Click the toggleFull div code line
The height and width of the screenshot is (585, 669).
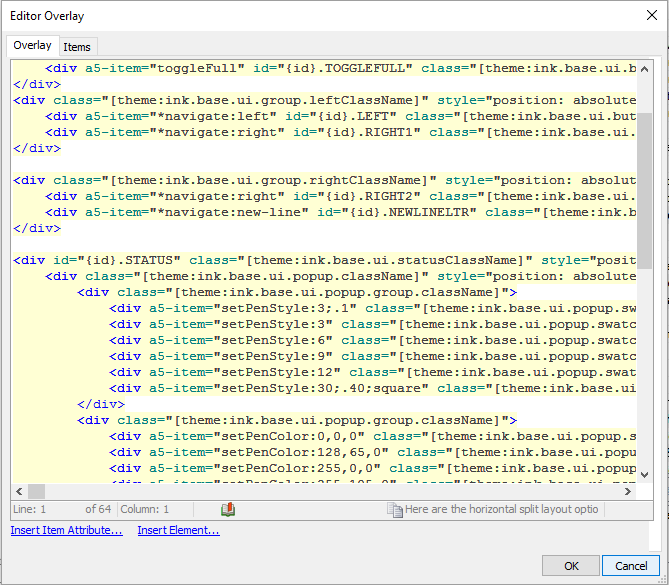click(340, 68)
